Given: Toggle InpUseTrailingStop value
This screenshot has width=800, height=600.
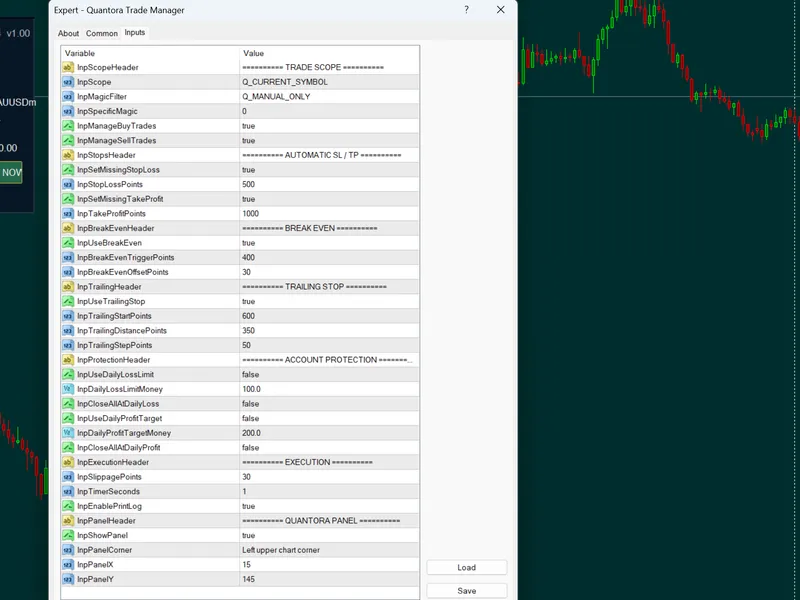Looking at the screenshot, I should 330,302.
